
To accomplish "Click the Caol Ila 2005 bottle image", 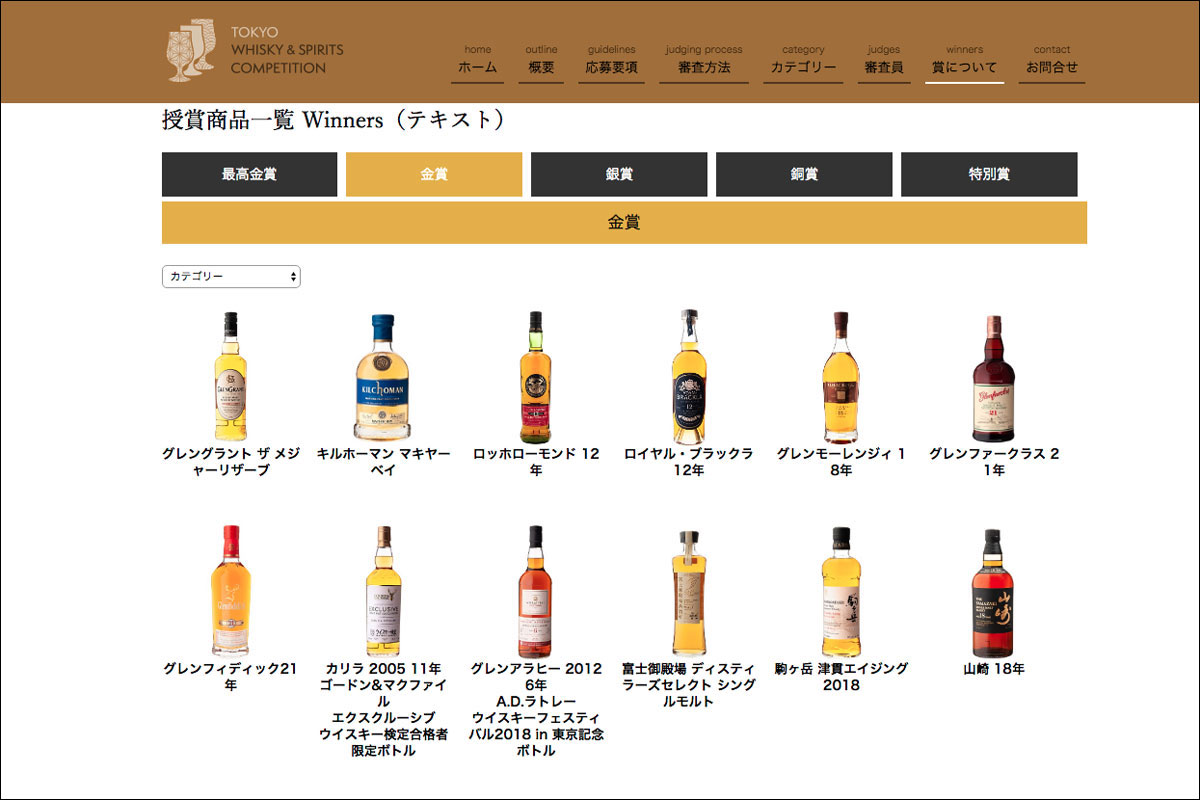I will 383,590.
